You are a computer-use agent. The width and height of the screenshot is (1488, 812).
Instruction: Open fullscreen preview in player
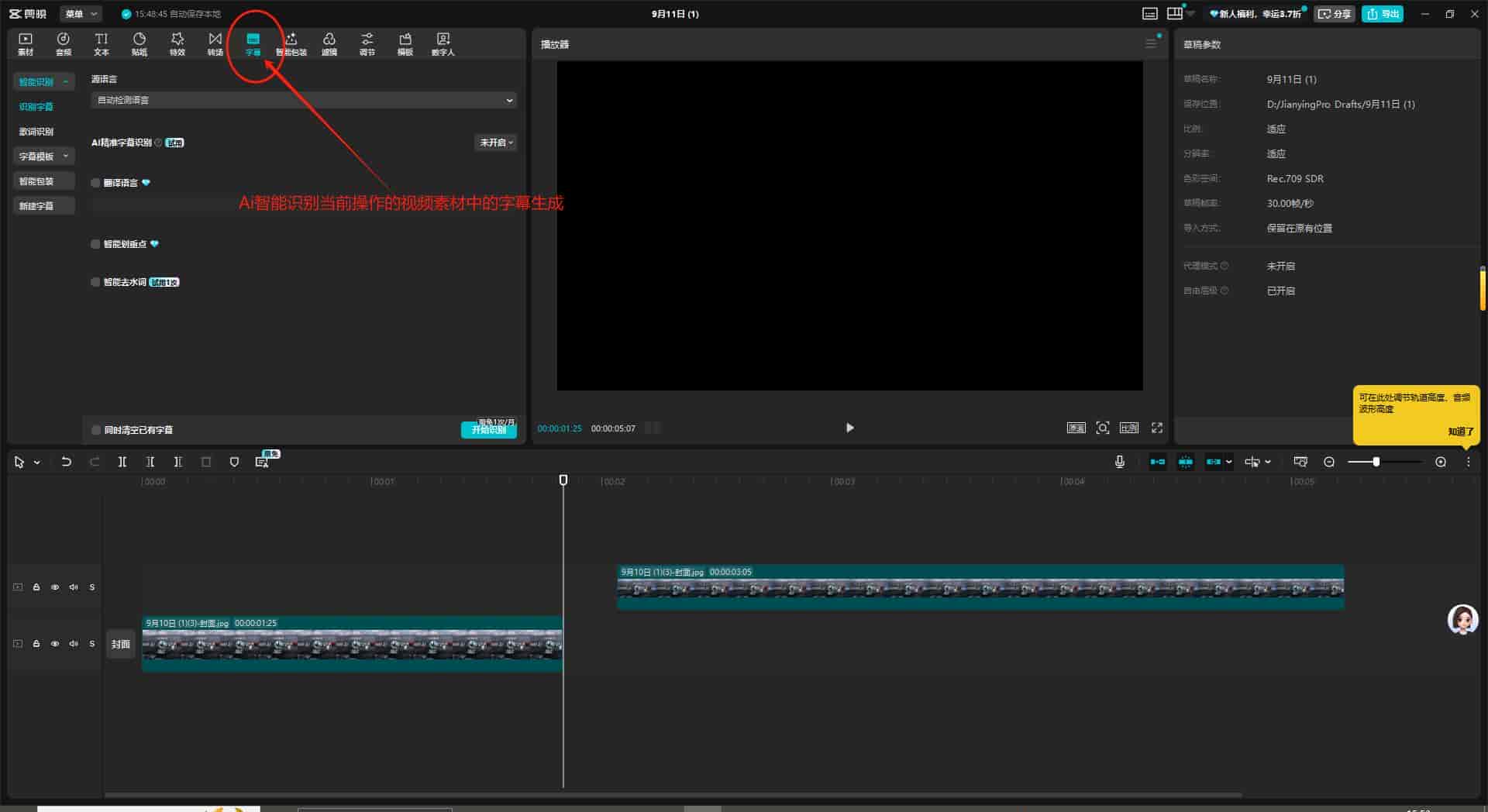[1157, 428]
